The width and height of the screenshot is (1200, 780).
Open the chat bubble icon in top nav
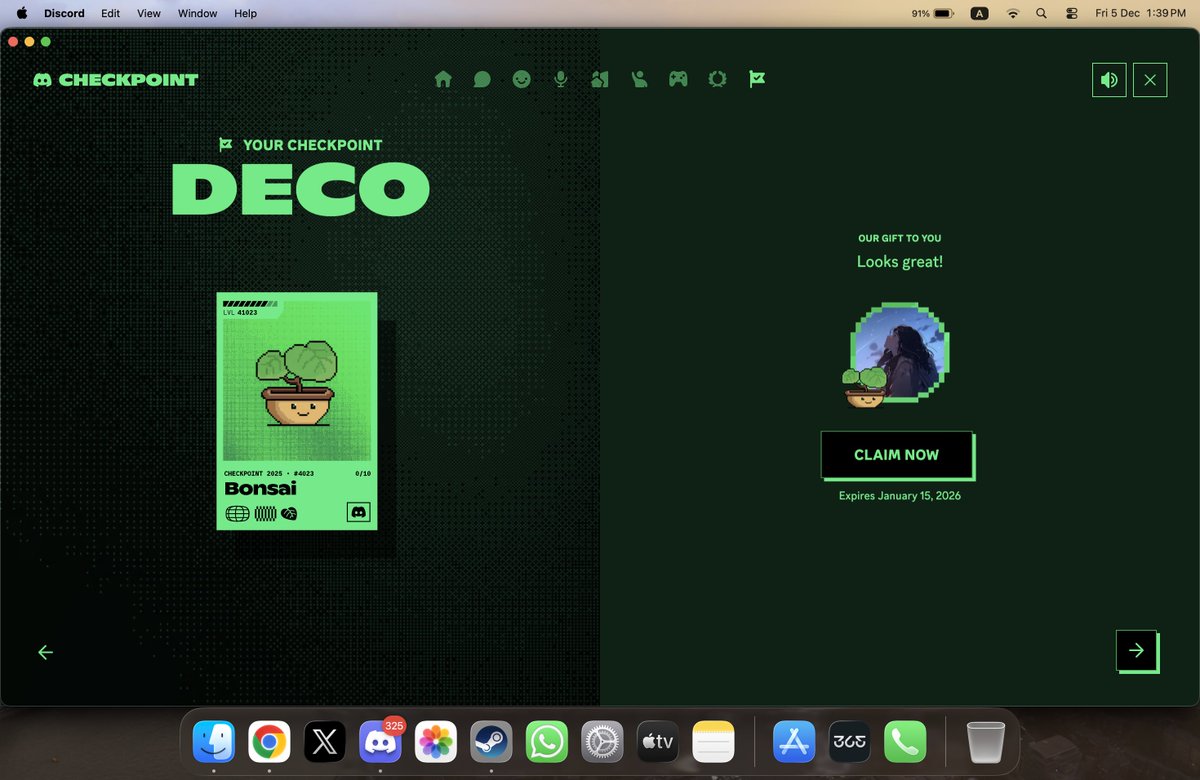coord(482,78)
